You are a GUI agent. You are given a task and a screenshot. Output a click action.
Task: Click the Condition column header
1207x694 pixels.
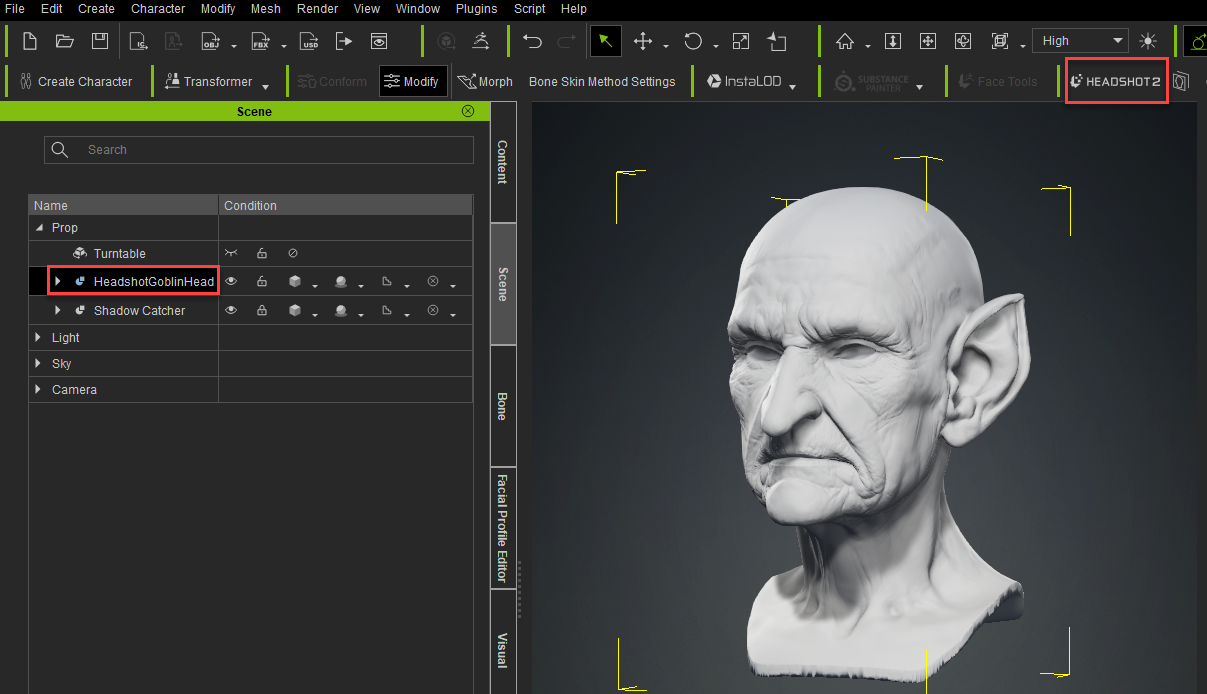[345, 205]
